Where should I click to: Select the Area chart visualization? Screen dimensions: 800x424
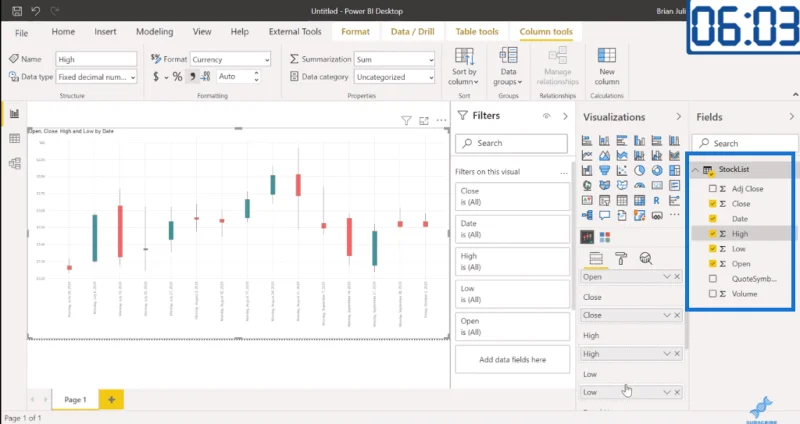point(605,155)
